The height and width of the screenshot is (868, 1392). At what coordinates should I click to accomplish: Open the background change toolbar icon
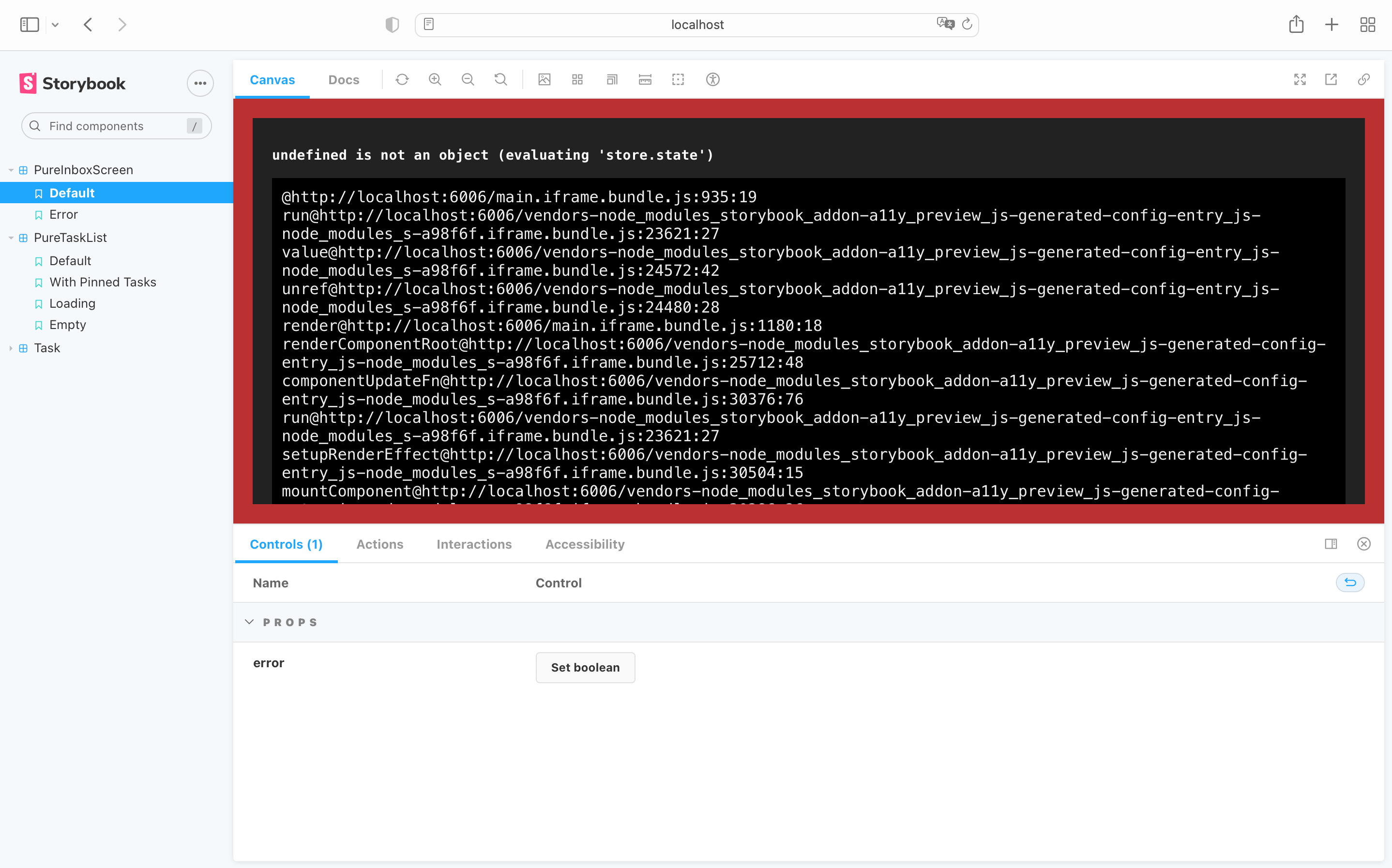click(545, 80)
